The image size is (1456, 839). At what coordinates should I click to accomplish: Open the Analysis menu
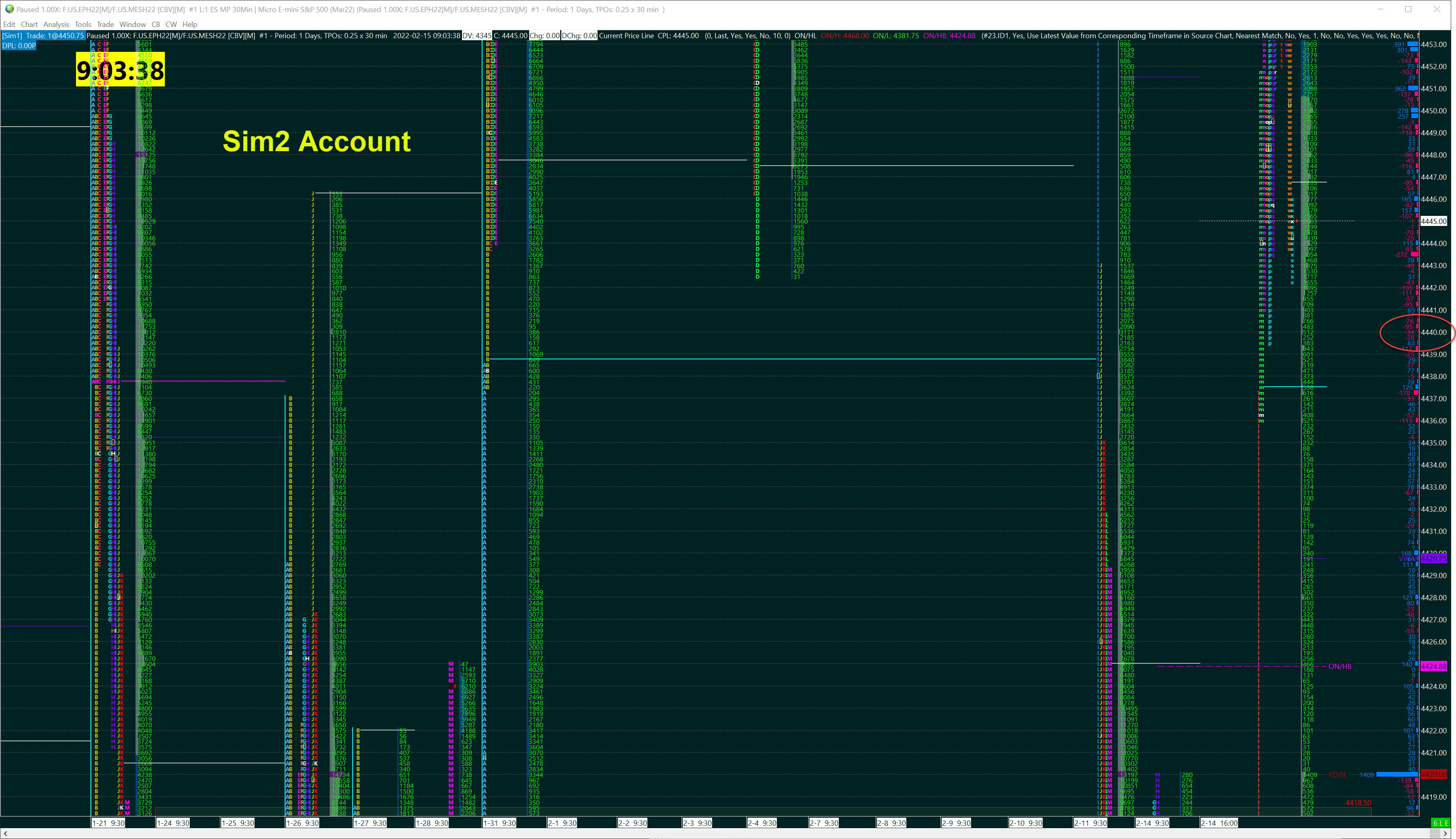click(x=56, y=24)
